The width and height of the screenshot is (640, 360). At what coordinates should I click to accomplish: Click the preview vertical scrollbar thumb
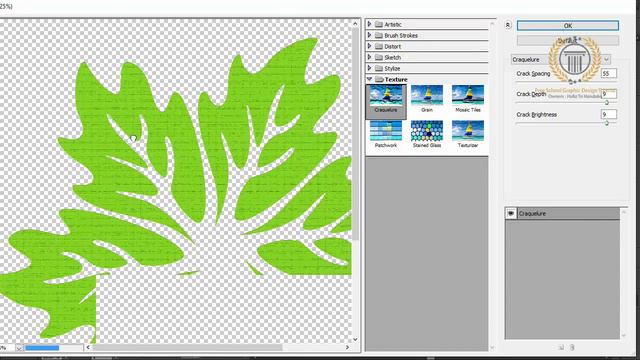tap(355, 134)
